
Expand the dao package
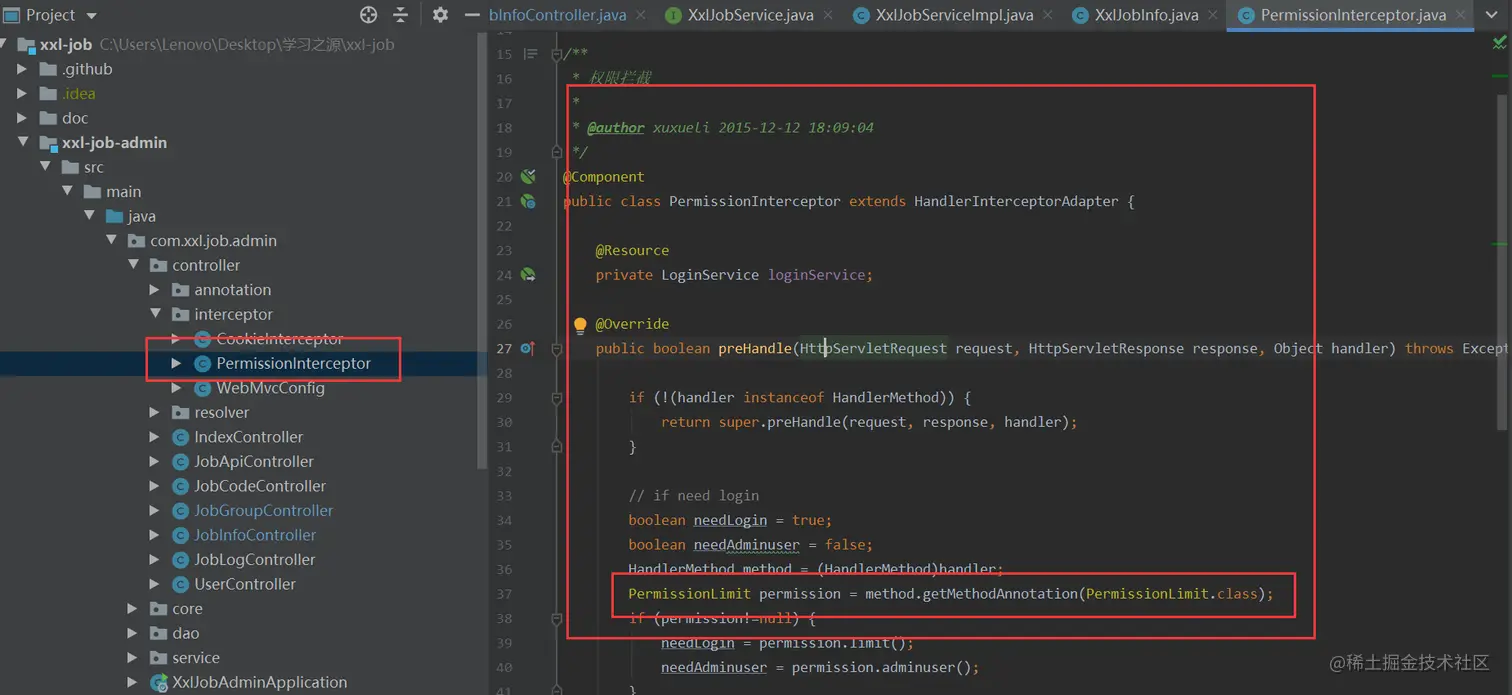click(x=133, y=633)
